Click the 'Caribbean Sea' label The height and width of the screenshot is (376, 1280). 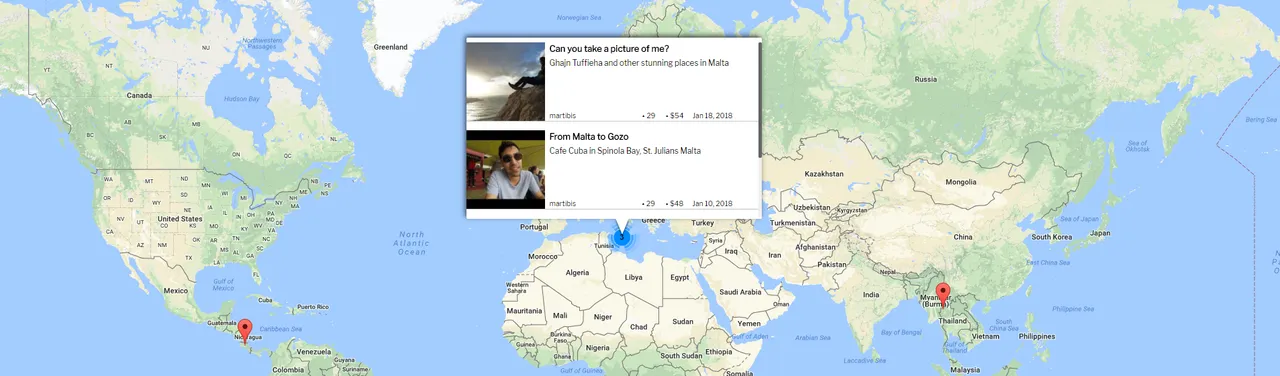[x=282, y=328]
